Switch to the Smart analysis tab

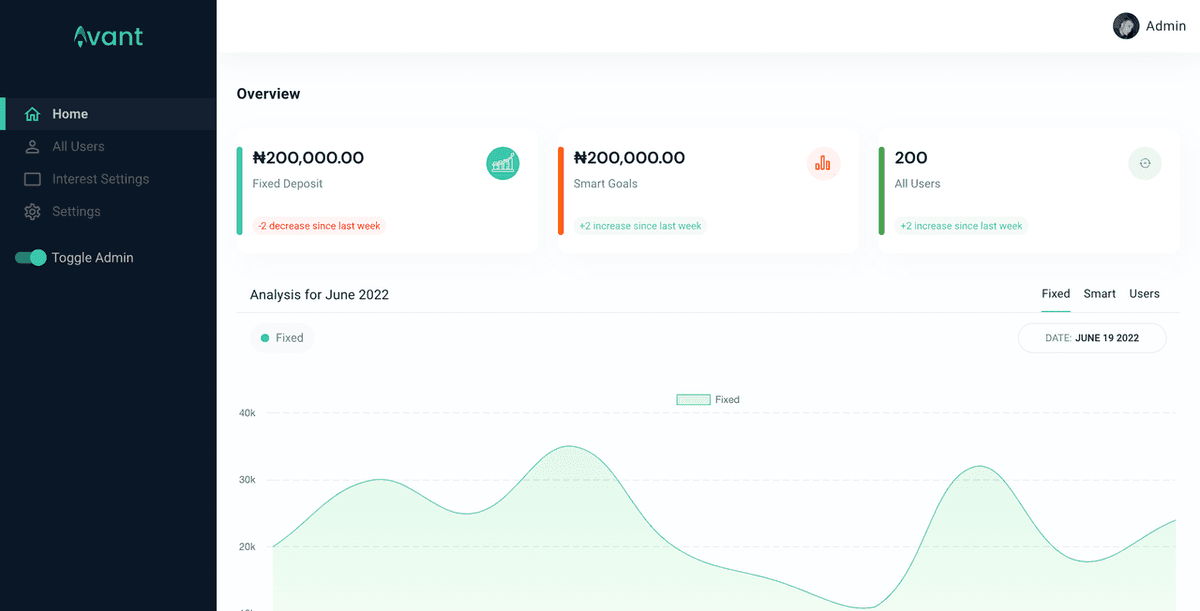1099,294
